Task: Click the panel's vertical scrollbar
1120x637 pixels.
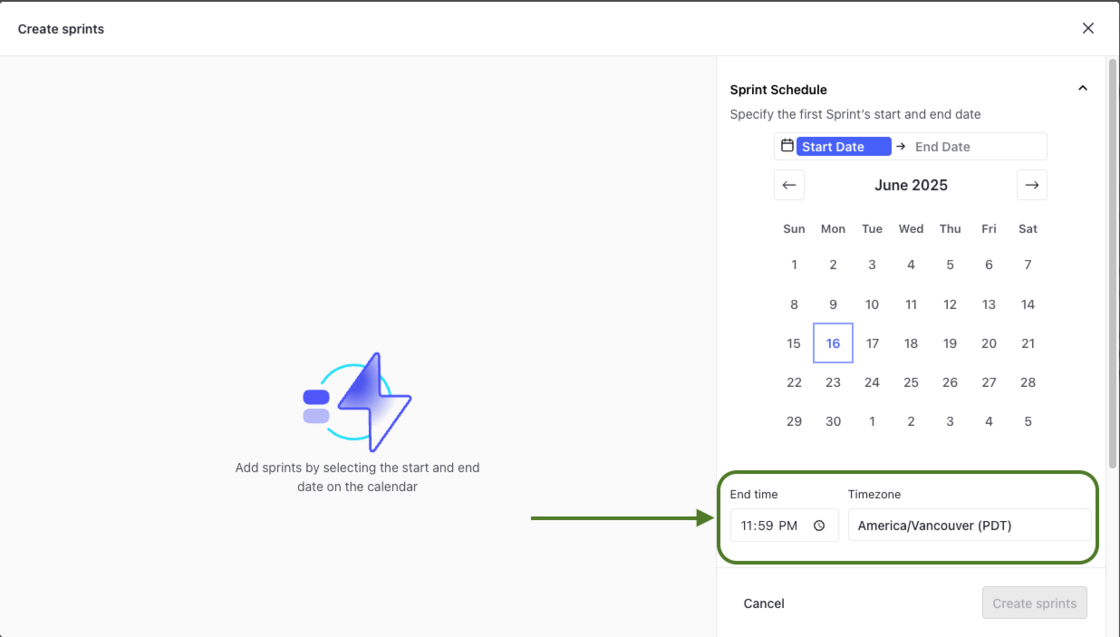Action: point(1112,260)
